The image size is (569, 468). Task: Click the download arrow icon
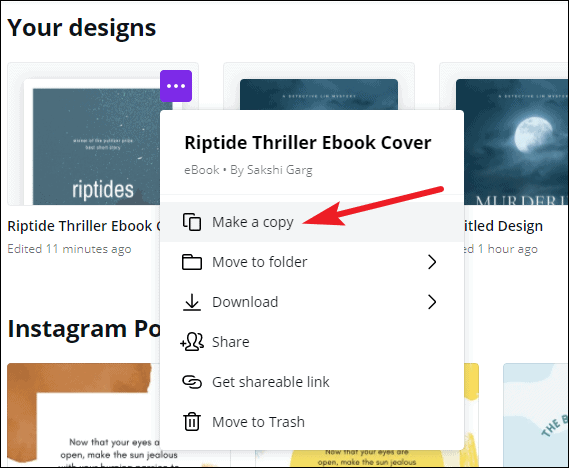192,302
